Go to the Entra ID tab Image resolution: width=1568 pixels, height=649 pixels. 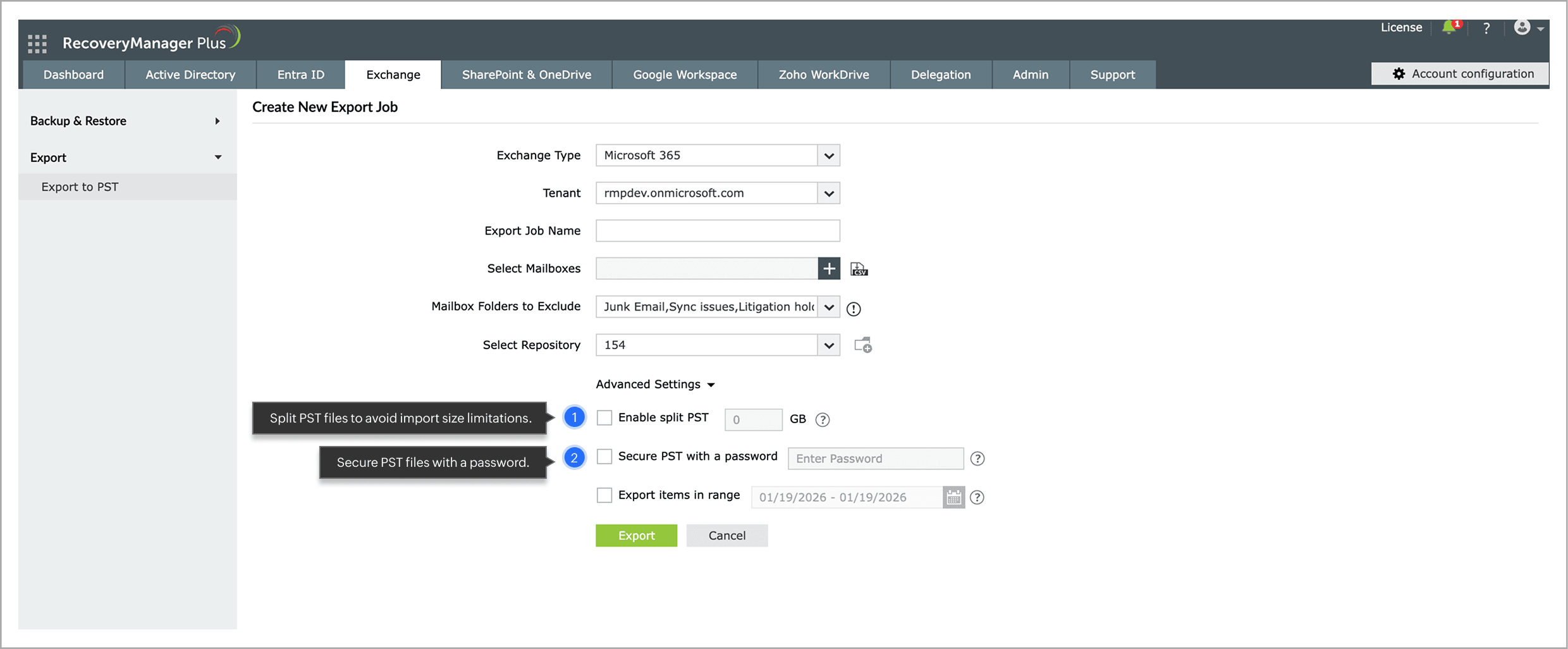(301, 75)
